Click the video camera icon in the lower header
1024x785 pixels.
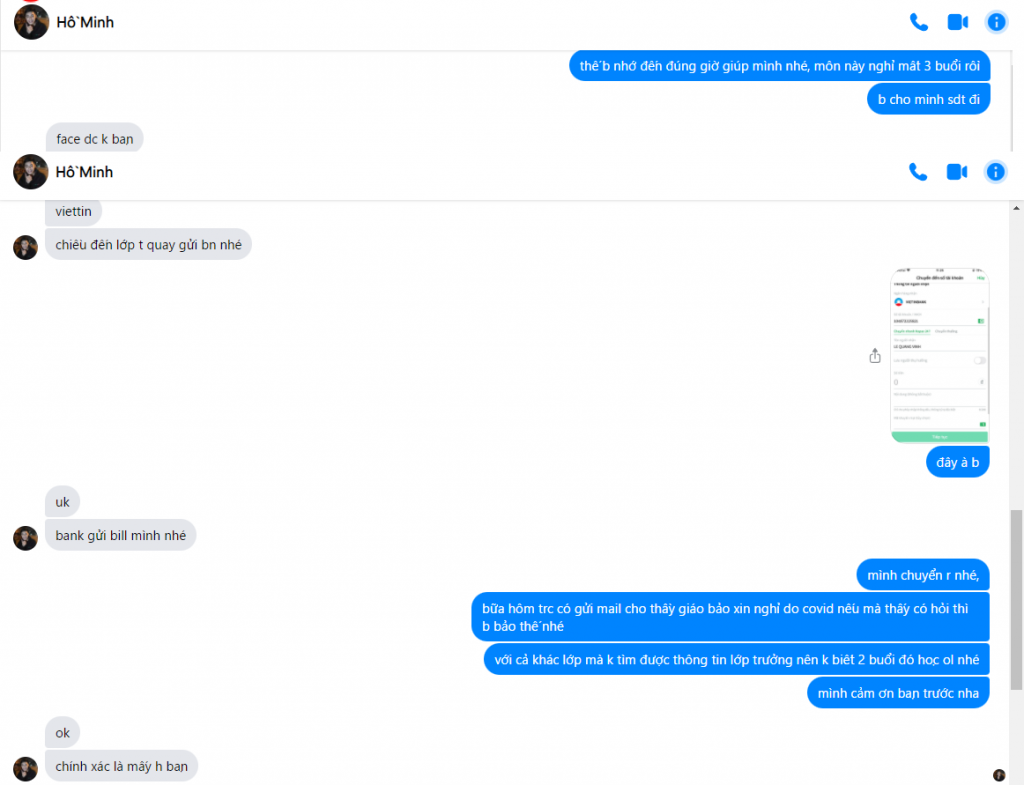(x=957, y=172)
